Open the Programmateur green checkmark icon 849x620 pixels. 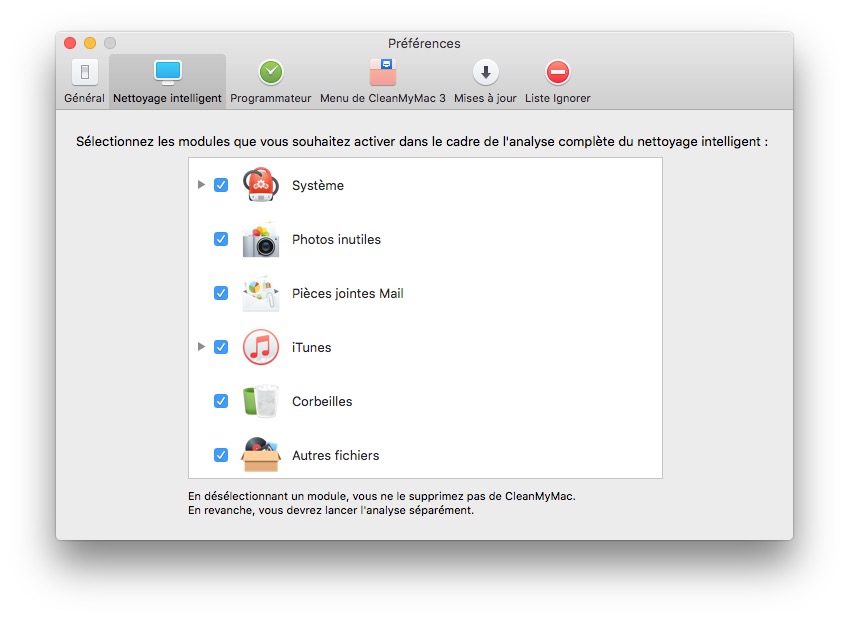click(x=271, y=72)
